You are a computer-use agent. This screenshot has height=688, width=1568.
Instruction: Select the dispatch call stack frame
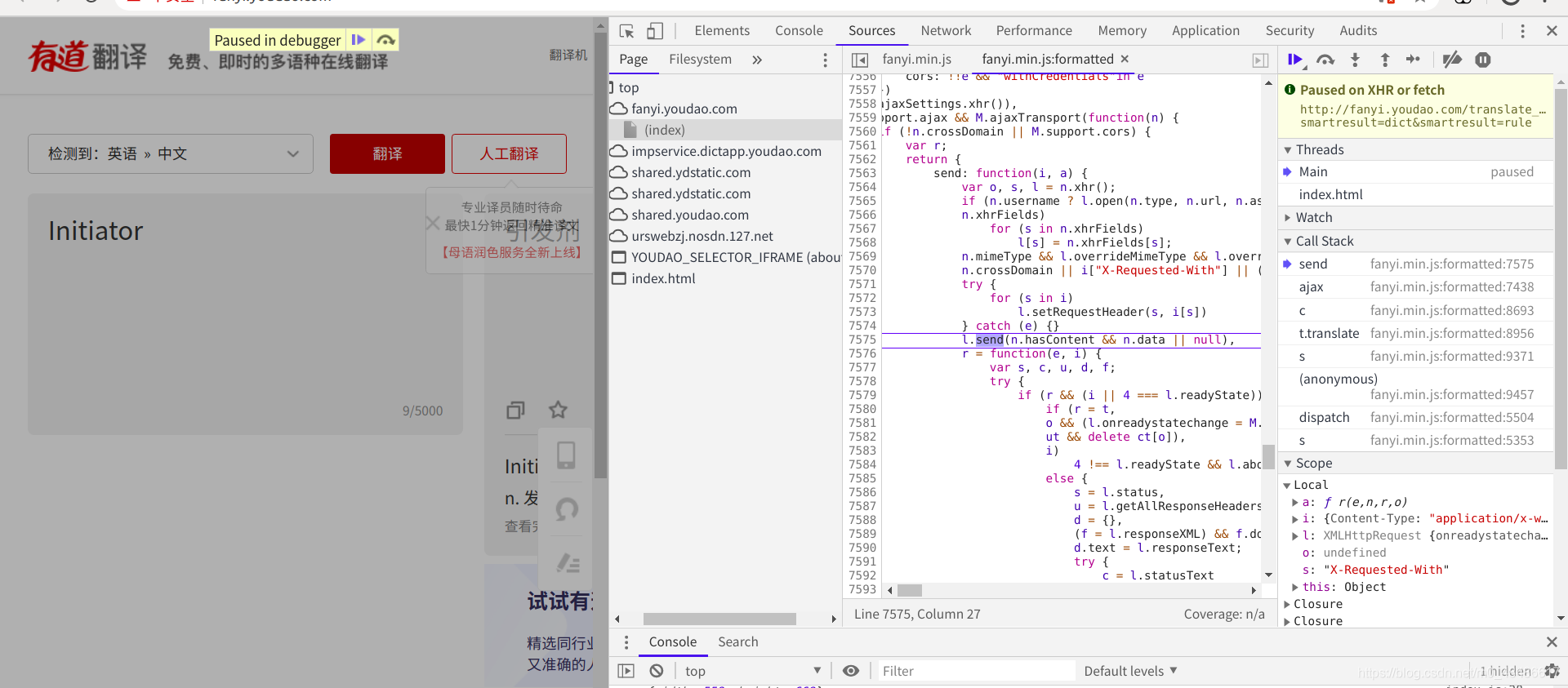[1415, 418]
